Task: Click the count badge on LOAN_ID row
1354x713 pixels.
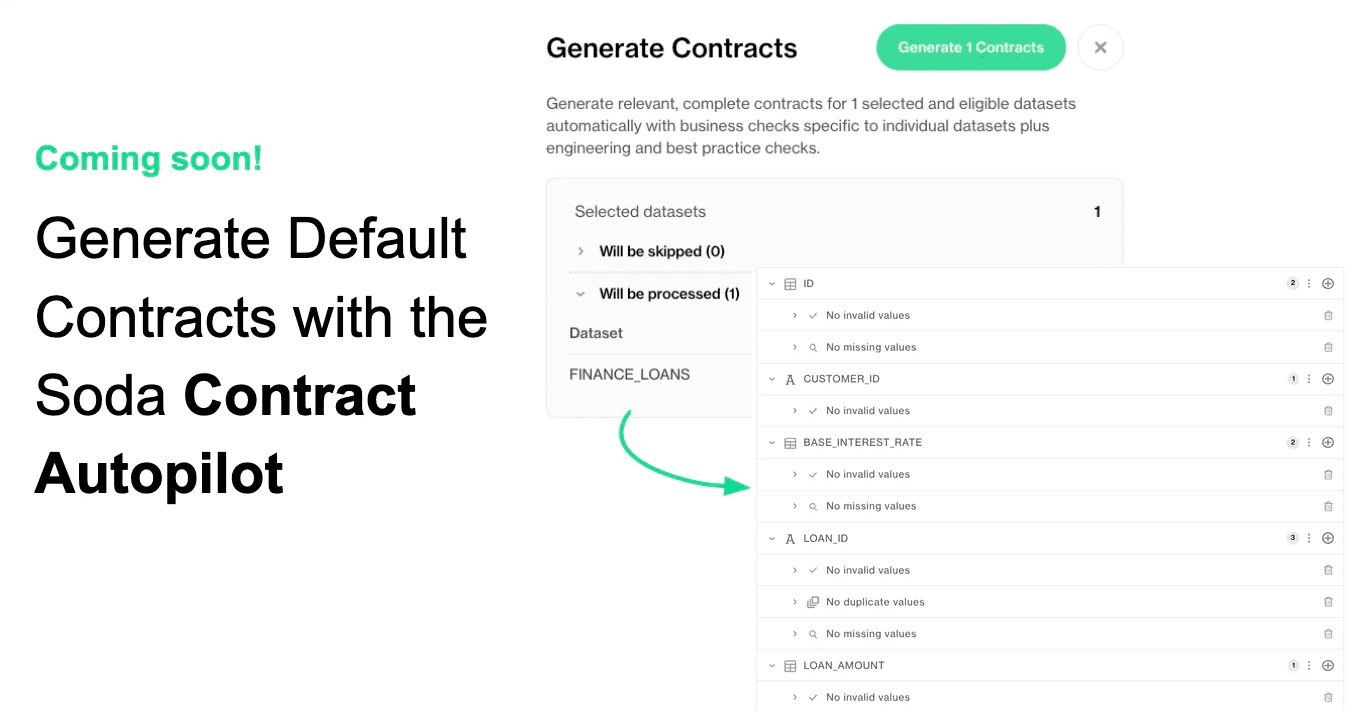Action: (x=1291, y=538)
